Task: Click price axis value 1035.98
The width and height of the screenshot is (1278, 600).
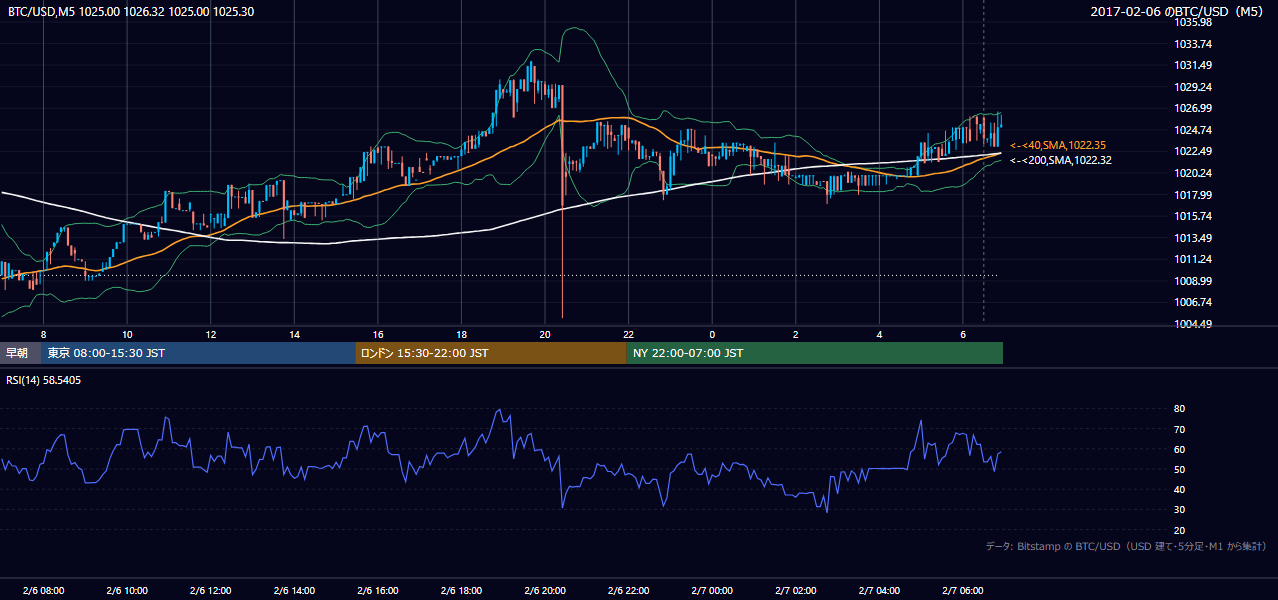Action: click(x=1192, y=22)
